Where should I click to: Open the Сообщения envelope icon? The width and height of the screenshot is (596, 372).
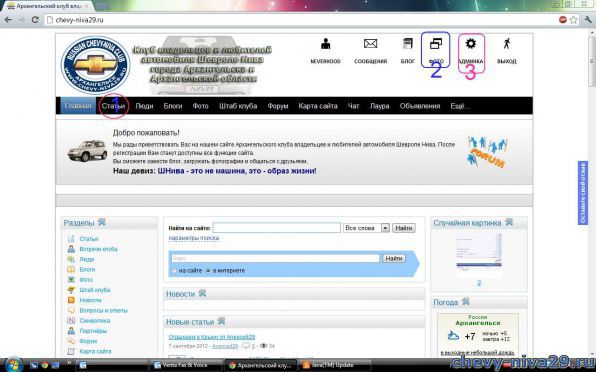(x=370, y=44)
